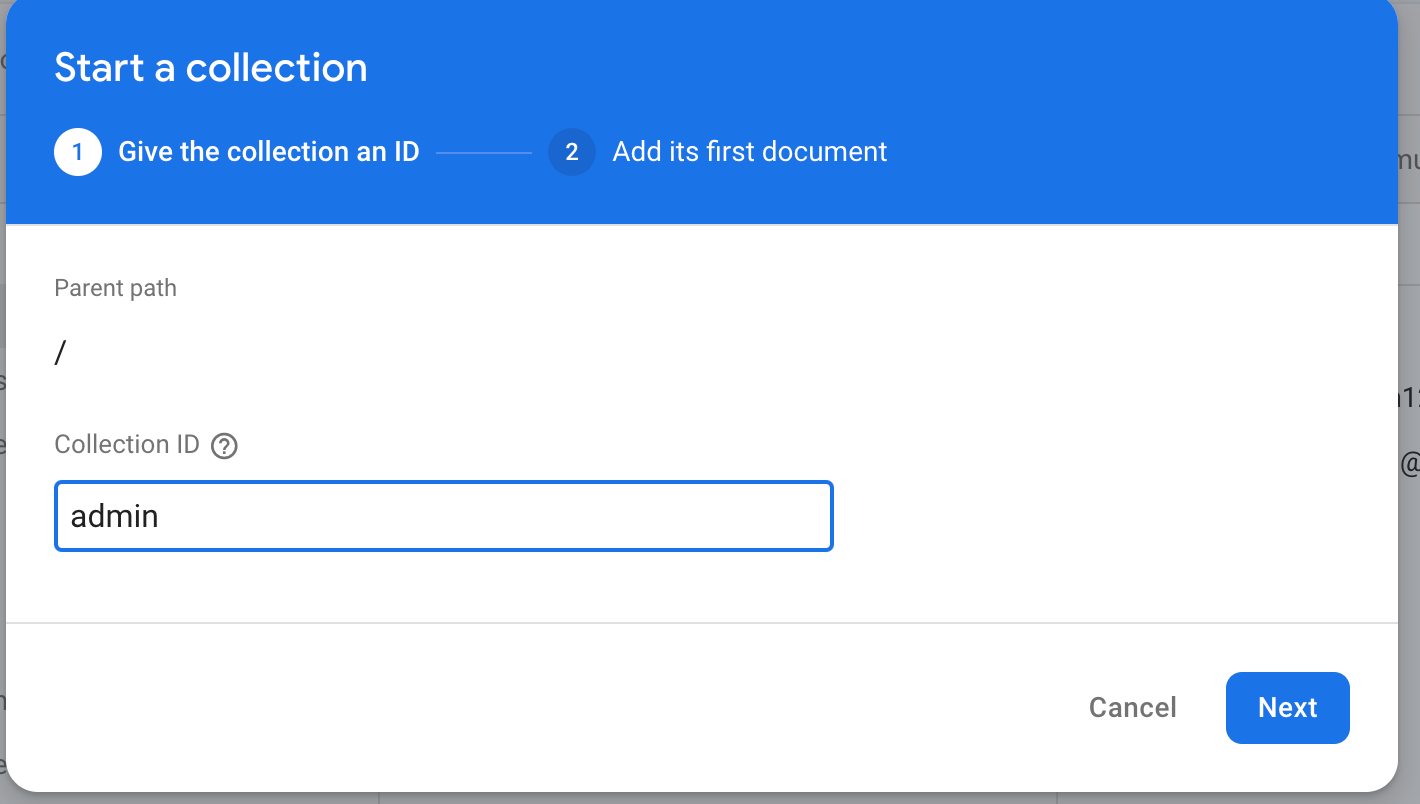Viewport: 1420px width, 804px height.
Task: Focus the Collection ID text field
Action: 443,516
